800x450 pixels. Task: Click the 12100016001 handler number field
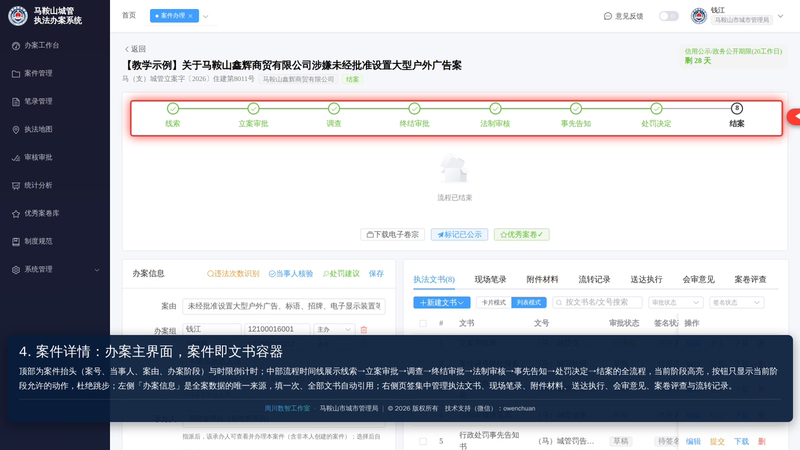coord(277,330)
